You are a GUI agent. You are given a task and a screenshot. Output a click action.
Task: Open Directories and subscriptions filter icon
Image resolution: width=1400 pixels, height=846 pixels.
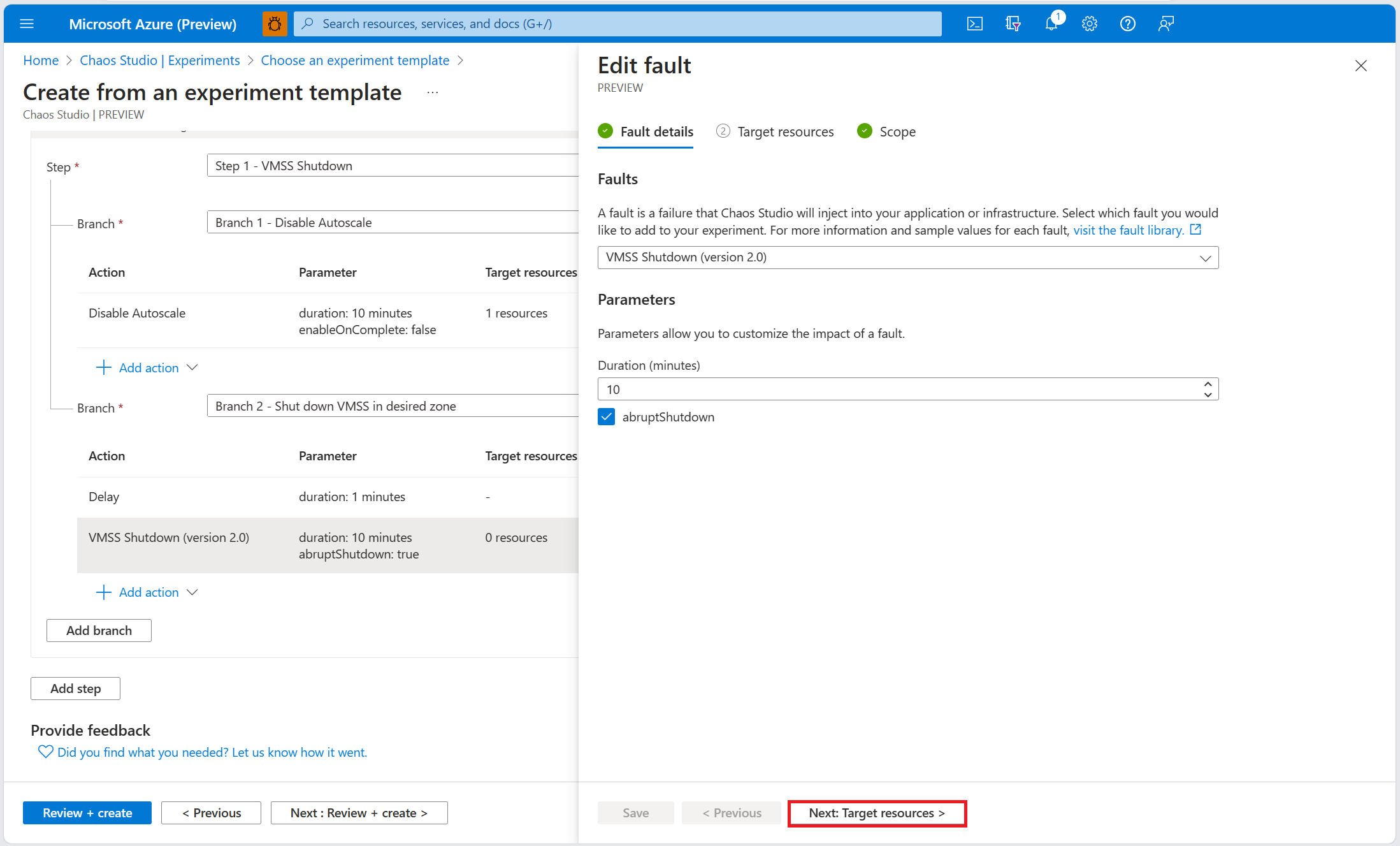click(x=1013, y=24)
